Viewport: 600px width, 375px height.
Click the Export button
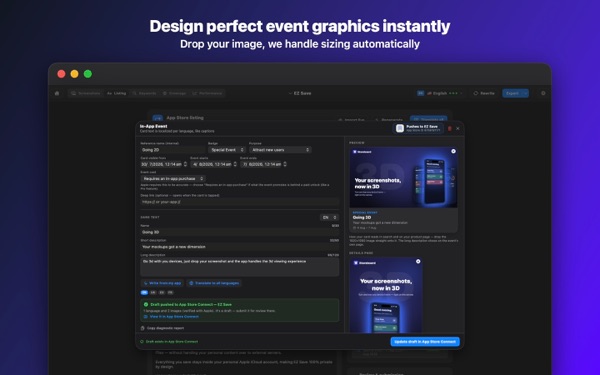[x=512, y=93]
